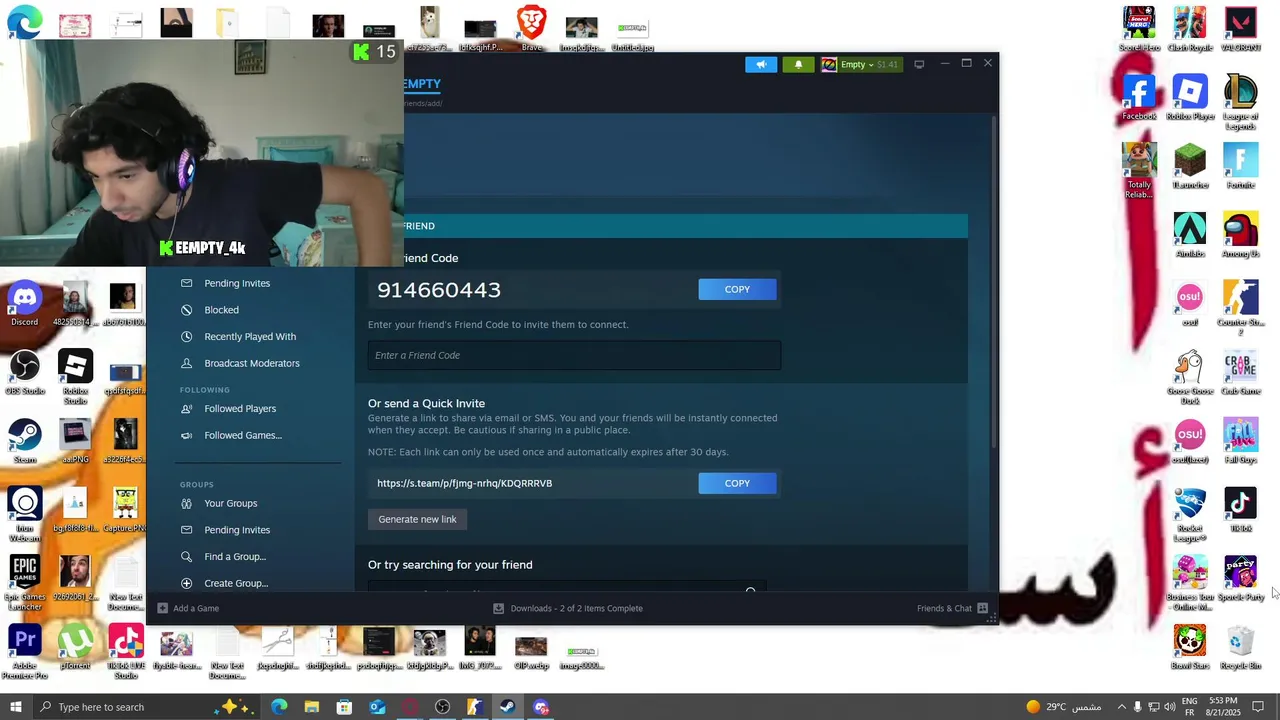Open Outlook from the taskbar

coord(377,707)
